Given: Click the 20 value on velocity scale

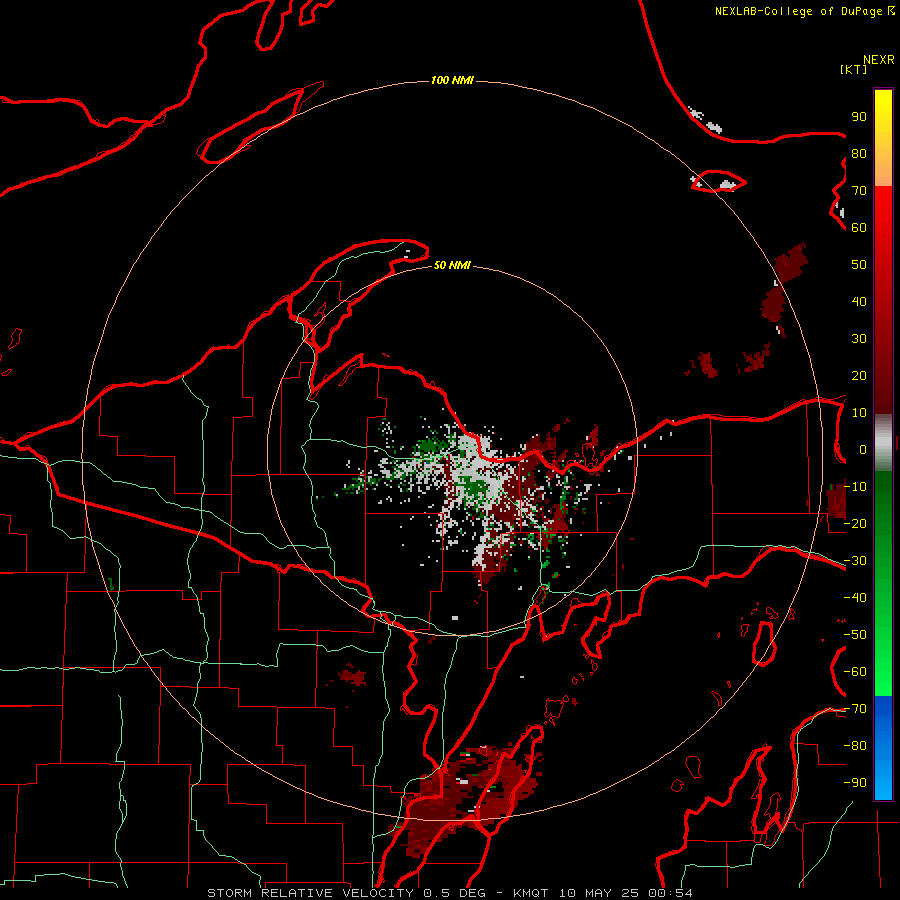Looking at the screenshot, I should [859, 375].
